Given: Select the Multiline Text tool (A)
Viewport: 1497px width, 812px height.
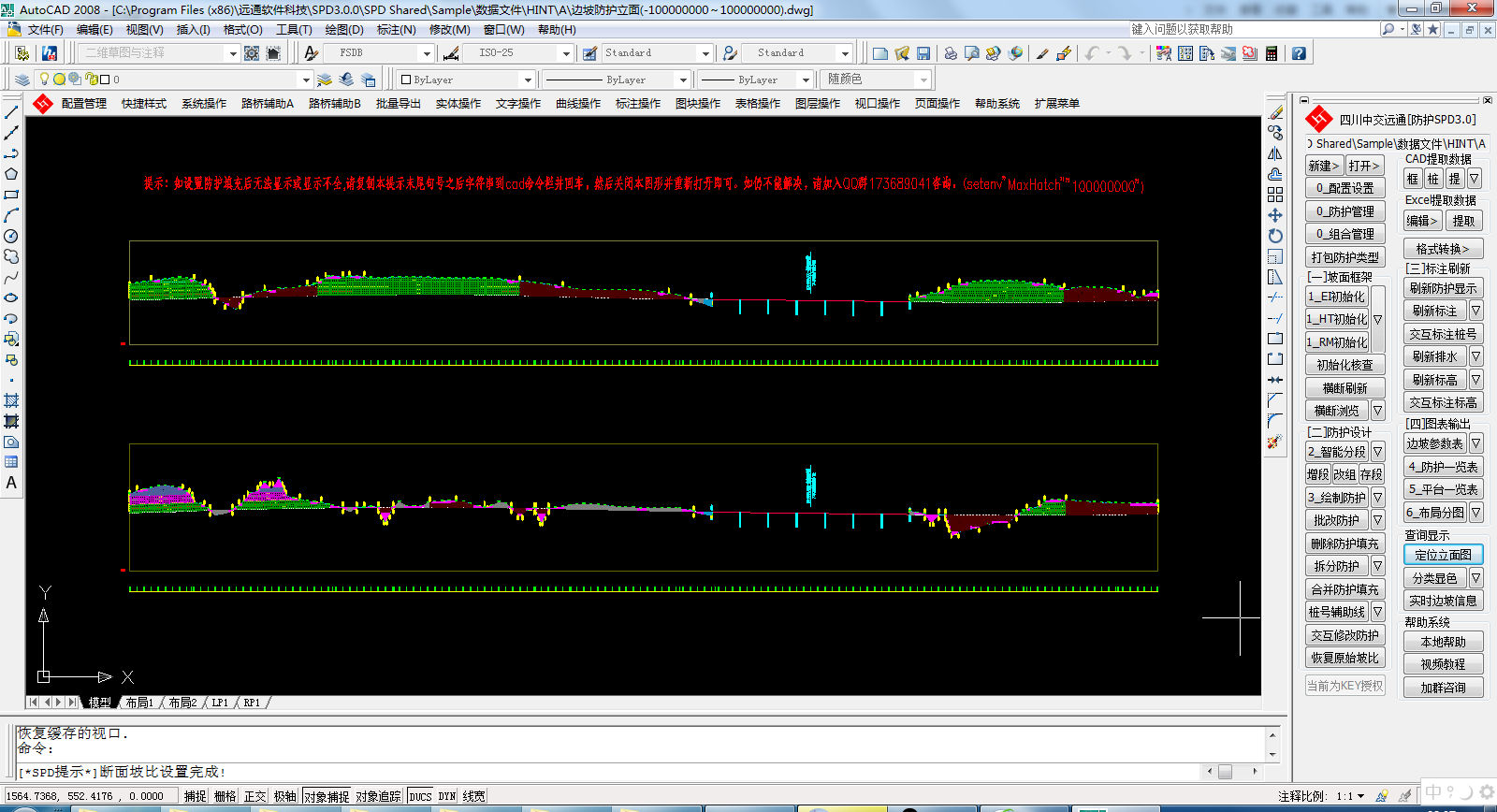Looking at the screenshot, I should tap(11, 483).
